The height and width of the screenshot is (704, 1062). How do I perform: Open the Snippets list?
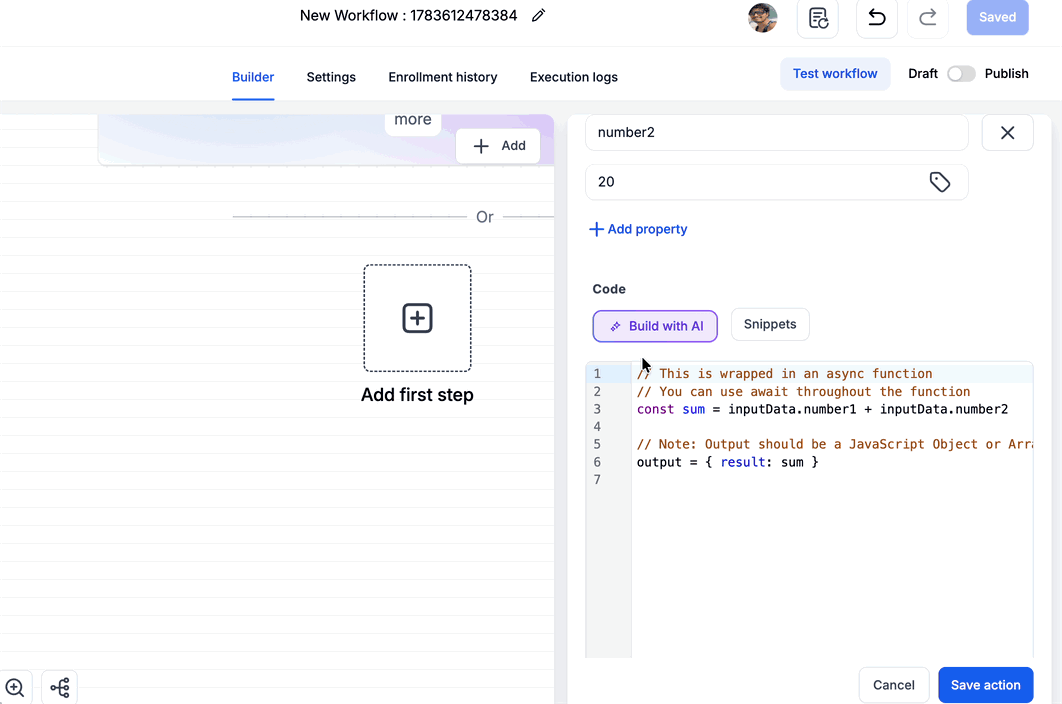click(770, 325)
